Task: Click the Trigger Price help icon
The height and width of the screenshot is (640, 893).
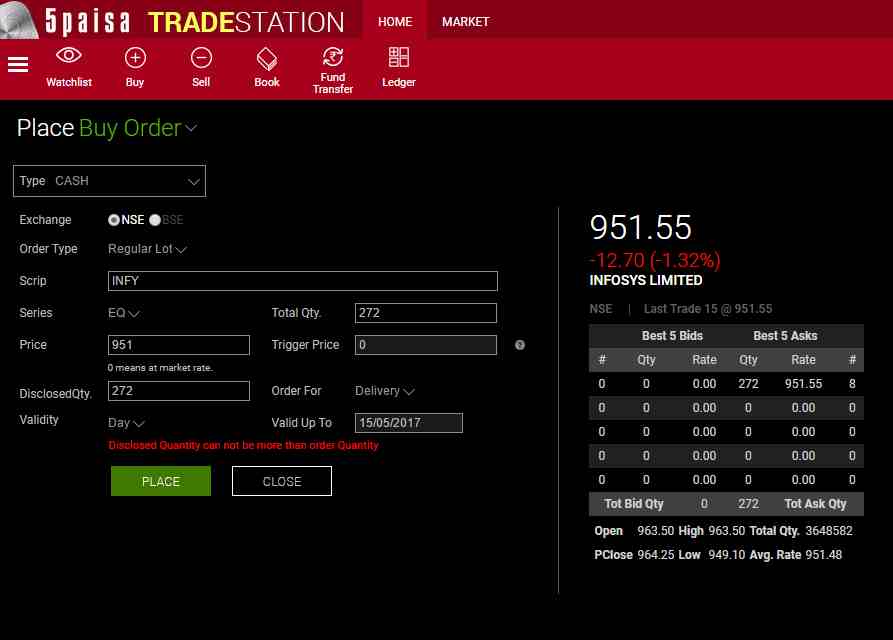Action: pyautogui.click(x=520, y=345)
